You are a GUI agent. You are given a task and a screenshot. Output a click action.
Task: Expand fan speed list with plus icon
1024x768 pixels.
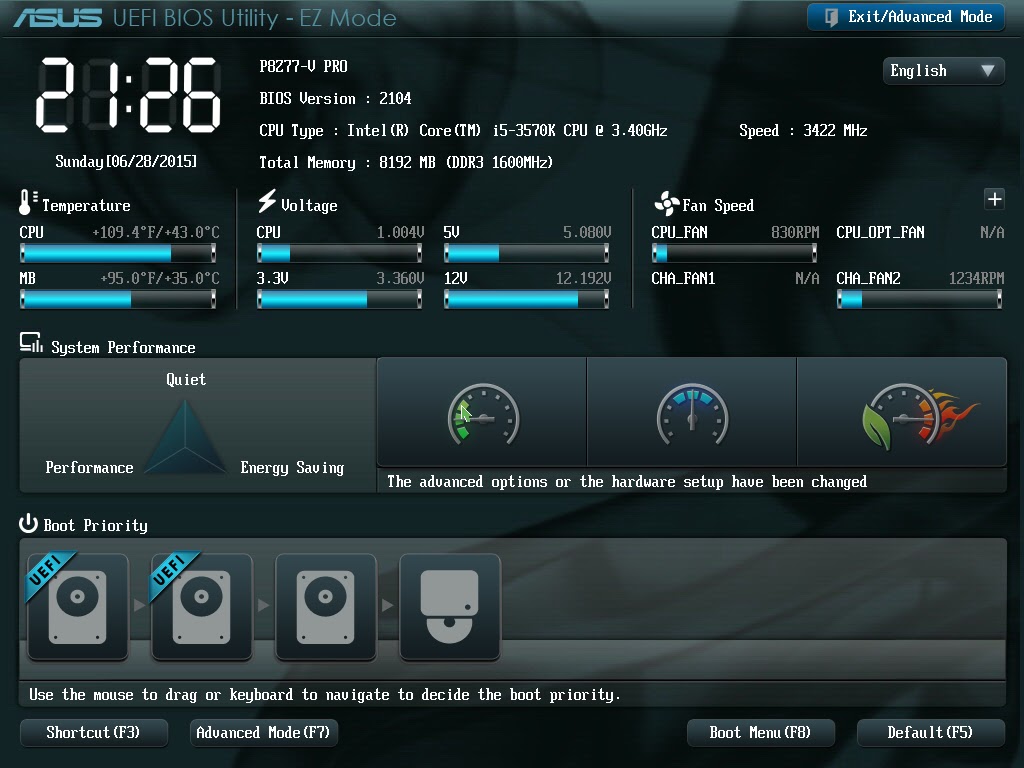point(994,199)
